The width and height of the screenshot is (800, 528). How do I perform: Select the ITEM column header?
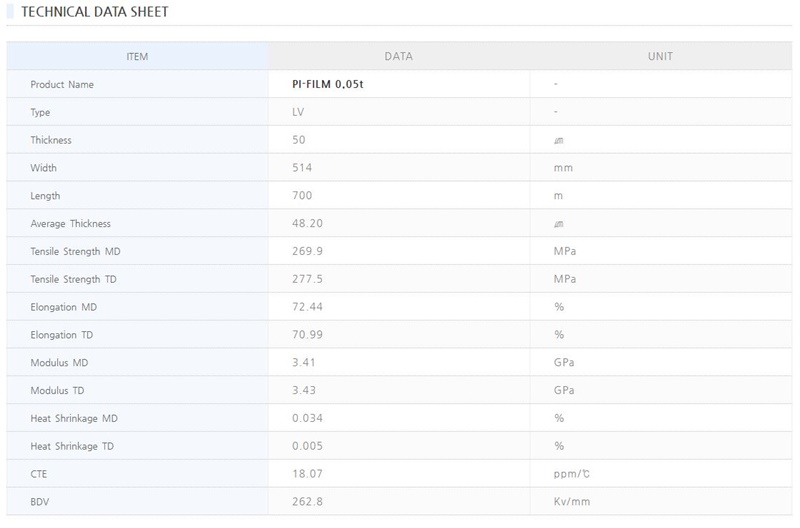click(137, 57)
